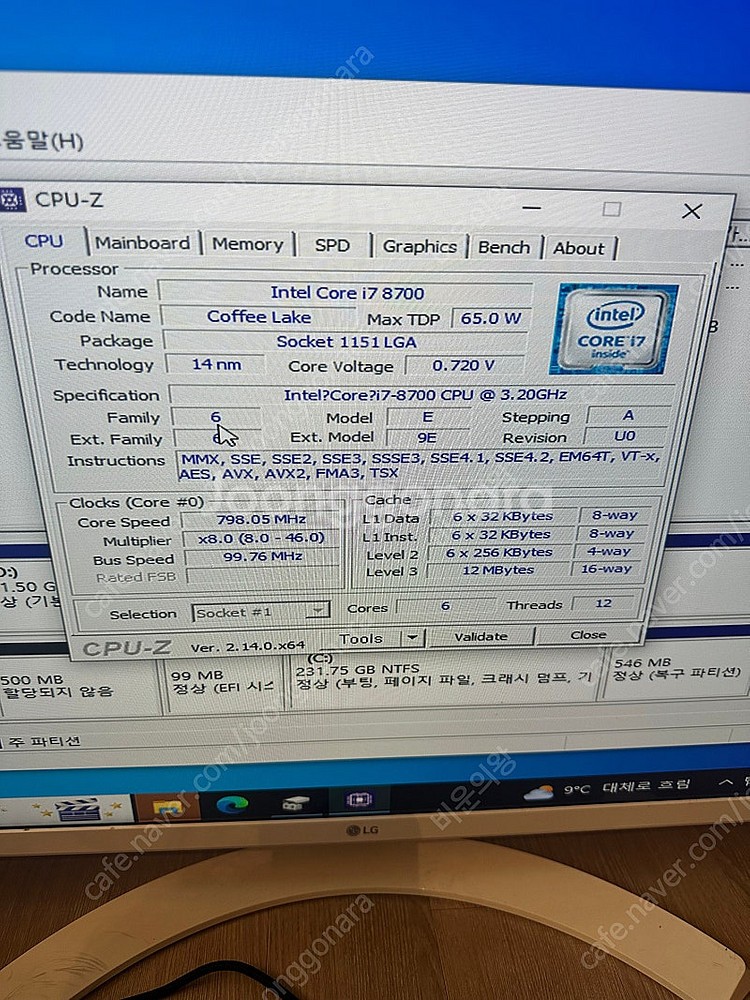Click the Stepping value A
The image size is (750, 1000).
point(628,415)
